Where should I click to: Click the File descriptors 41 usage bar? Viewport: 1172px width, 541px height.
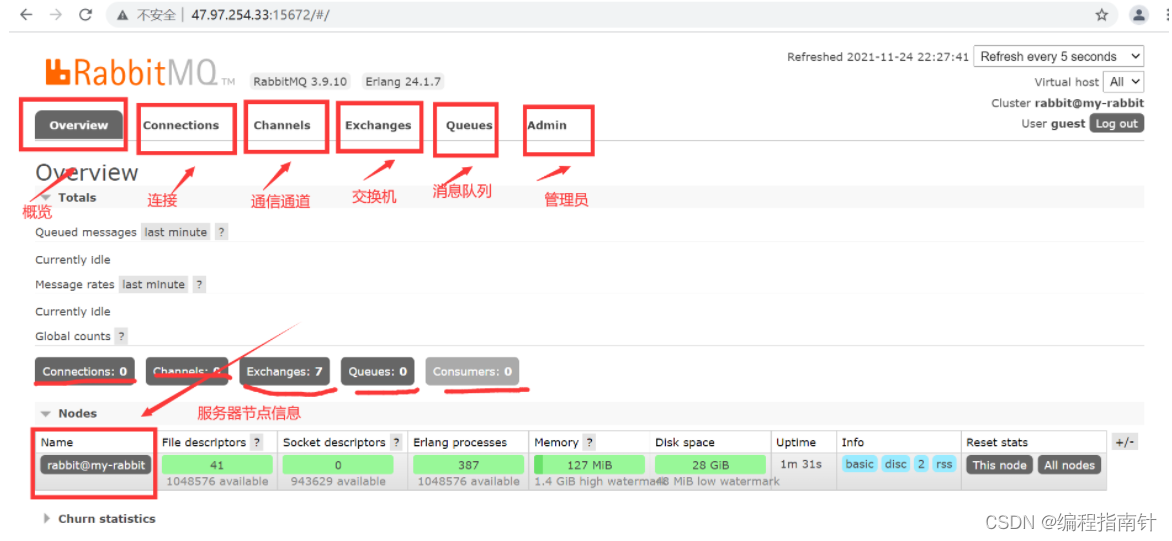click(x=217, y=465)
